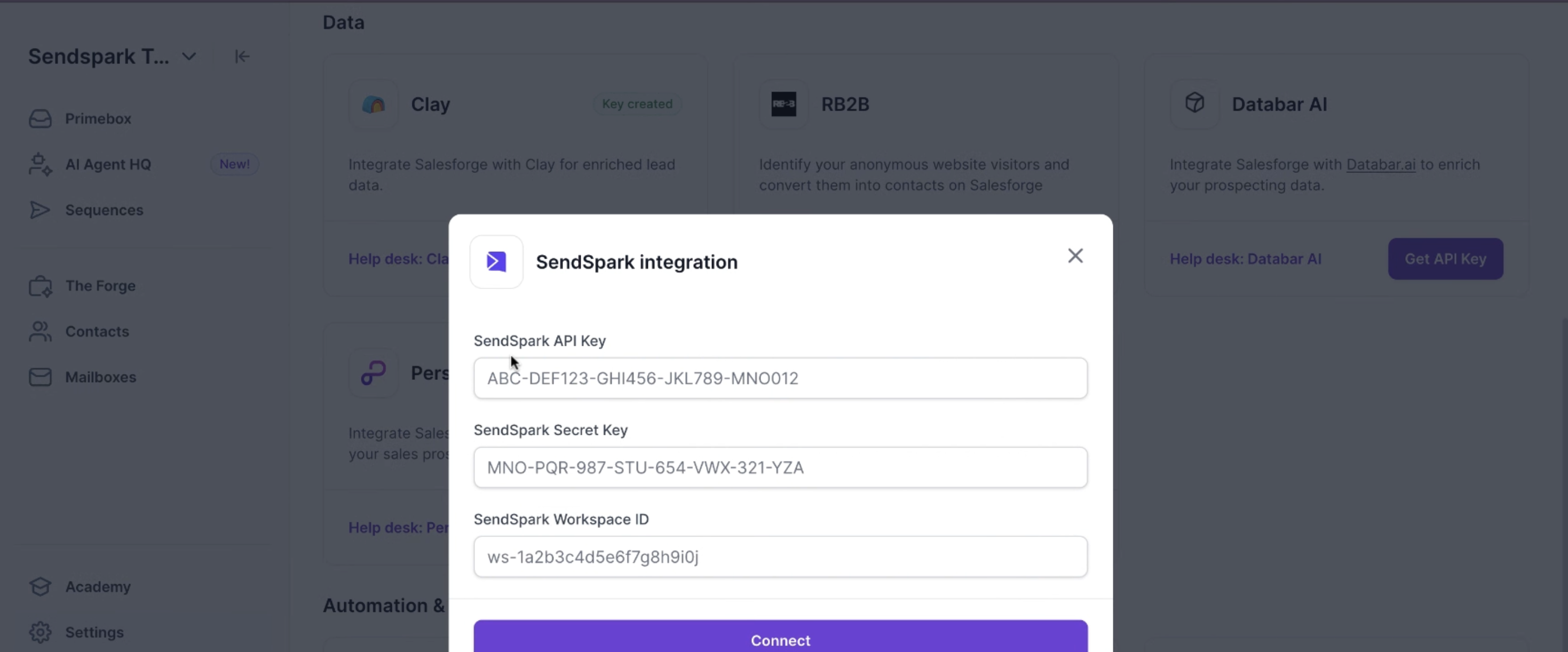Open the Contacts people icon
Image resolution: width=1568 pixels, height=652 pixels.
[x=40, y=332]
